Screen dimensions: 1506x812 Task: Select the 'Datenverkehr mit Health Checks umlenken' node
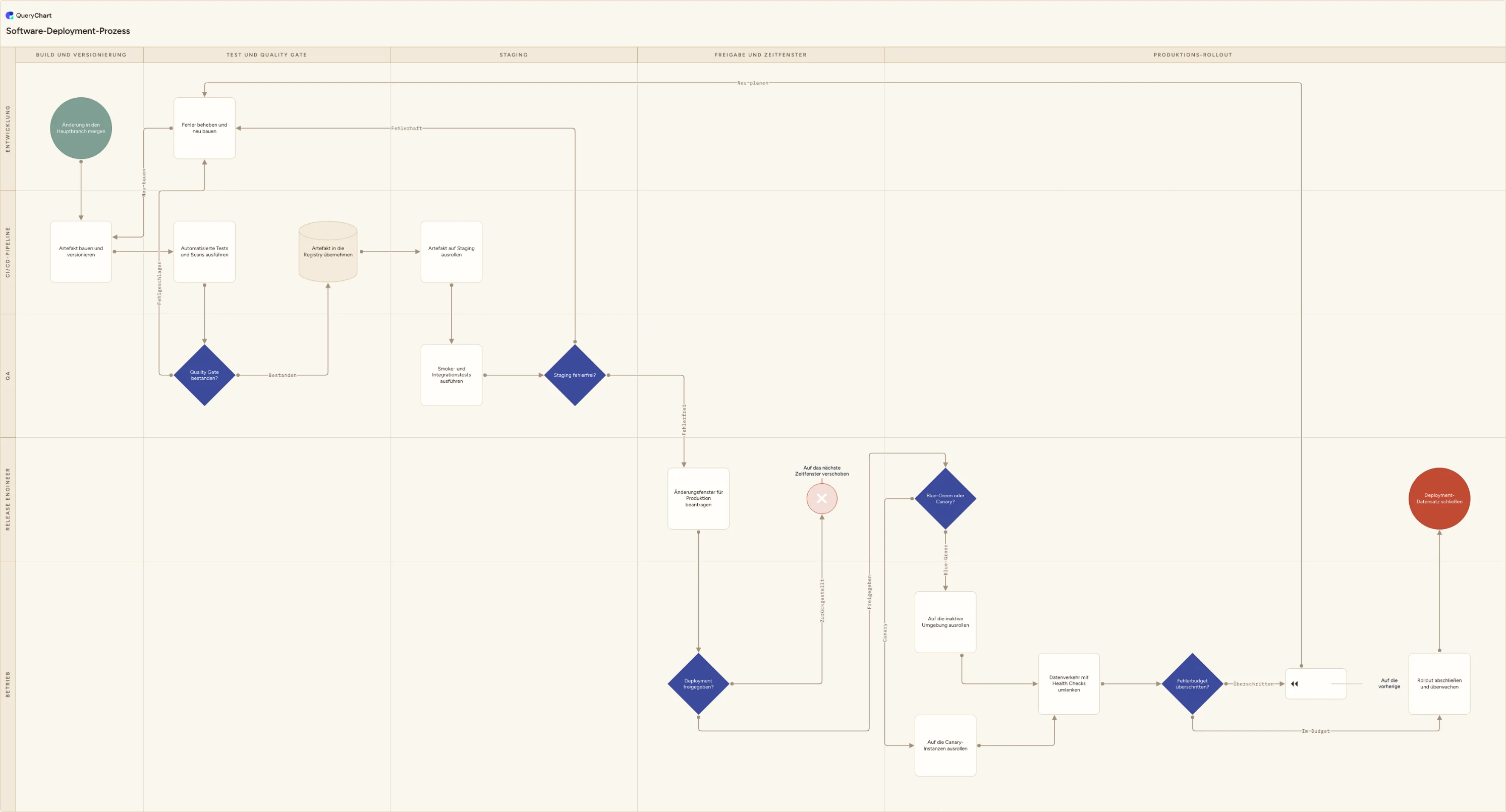point(1069,683)
